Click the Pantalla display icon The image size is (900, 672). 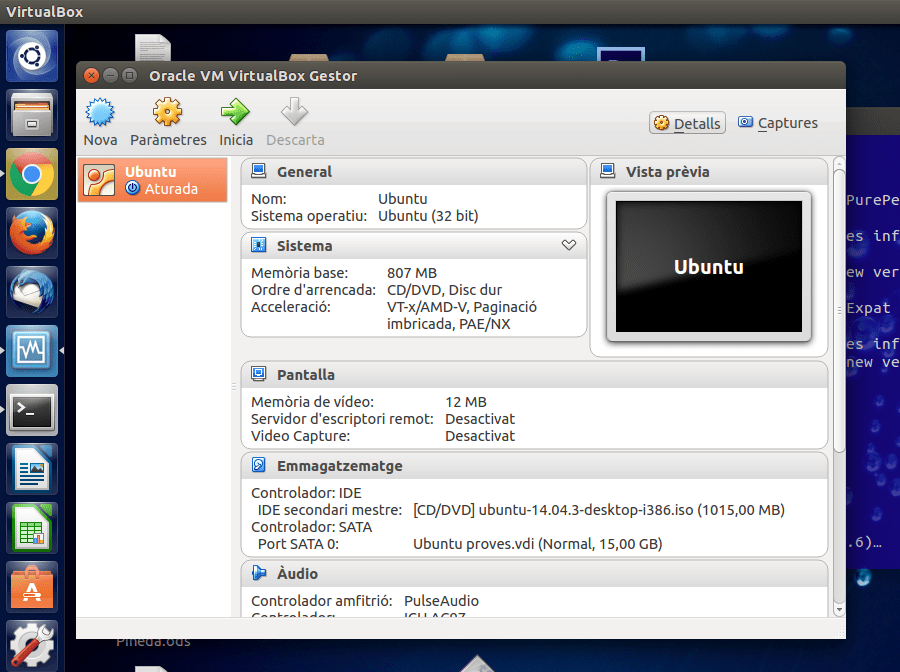tap(259, 374)
